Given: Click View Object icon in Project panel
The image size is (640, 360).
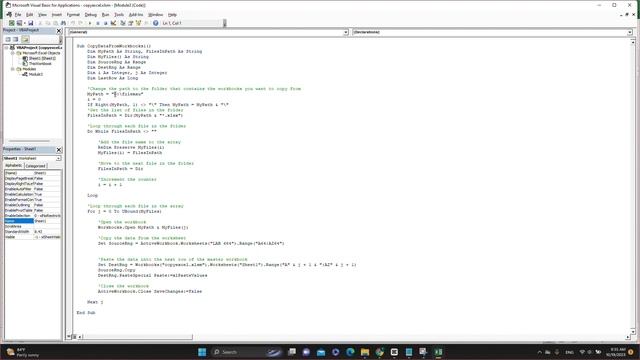Looking at the screenshot, I should pos(16,39).
